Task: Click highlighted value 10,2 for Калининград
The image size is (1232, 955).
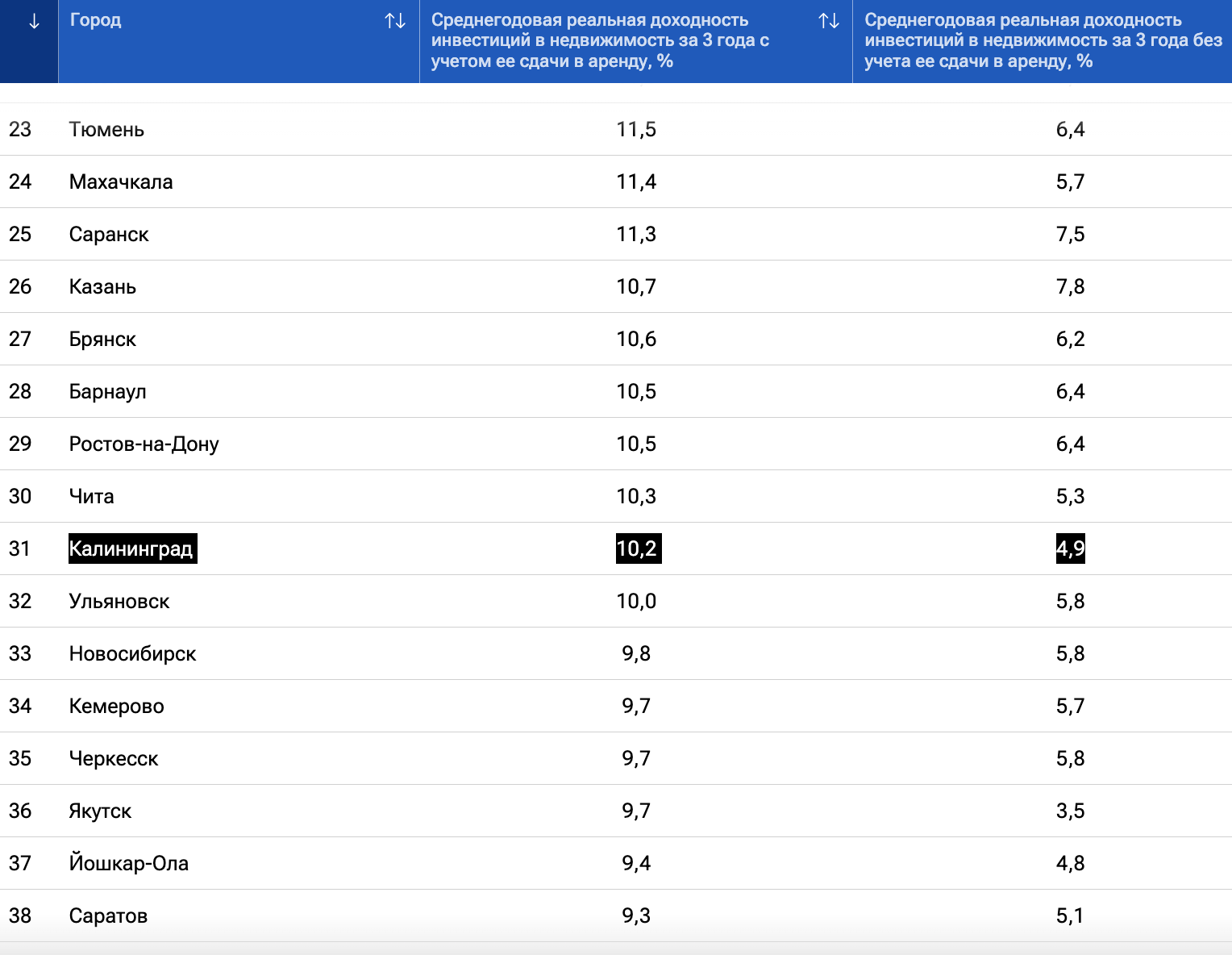Action: [639, 548]
